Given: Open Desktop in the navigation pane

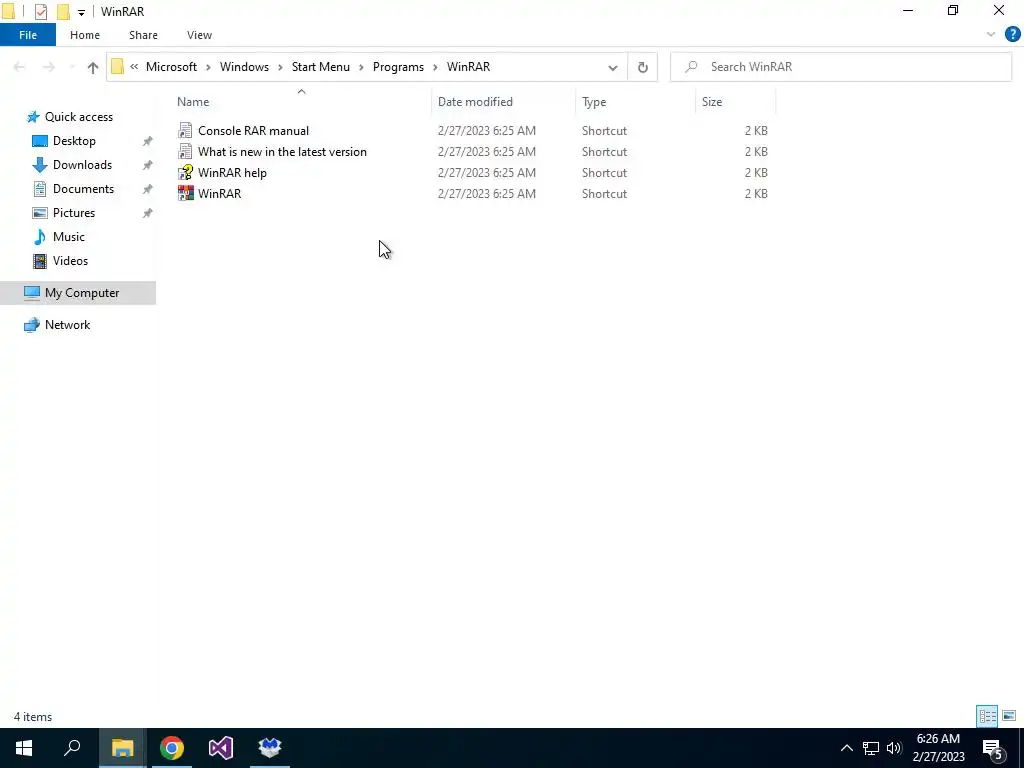Looking at the screenshot, I should click(x=74, y=141).
